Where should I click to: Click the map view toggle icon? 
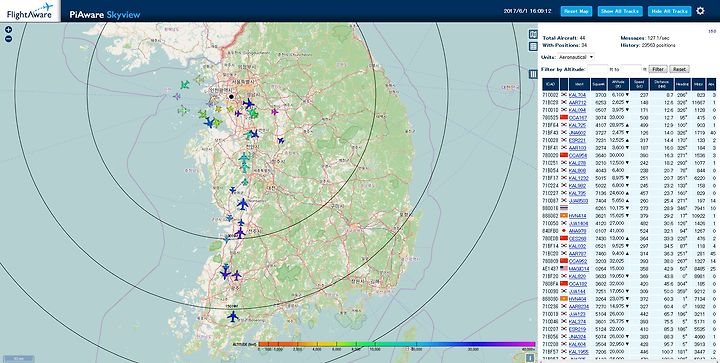533,34
